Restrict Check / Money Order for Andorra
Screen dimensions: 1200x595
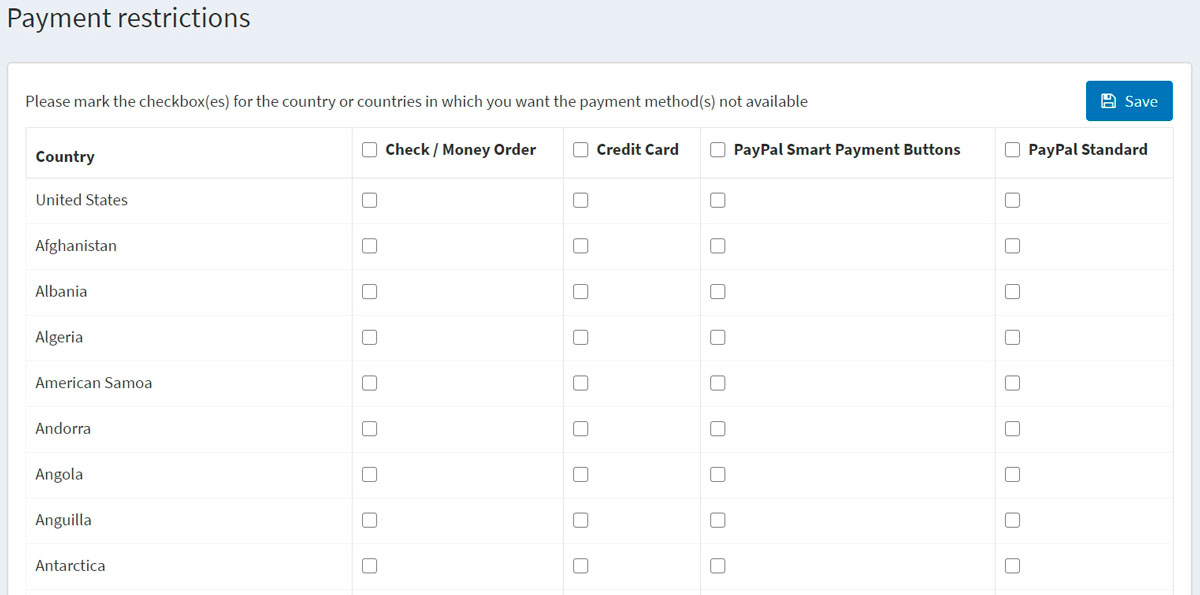click(369, 429)
